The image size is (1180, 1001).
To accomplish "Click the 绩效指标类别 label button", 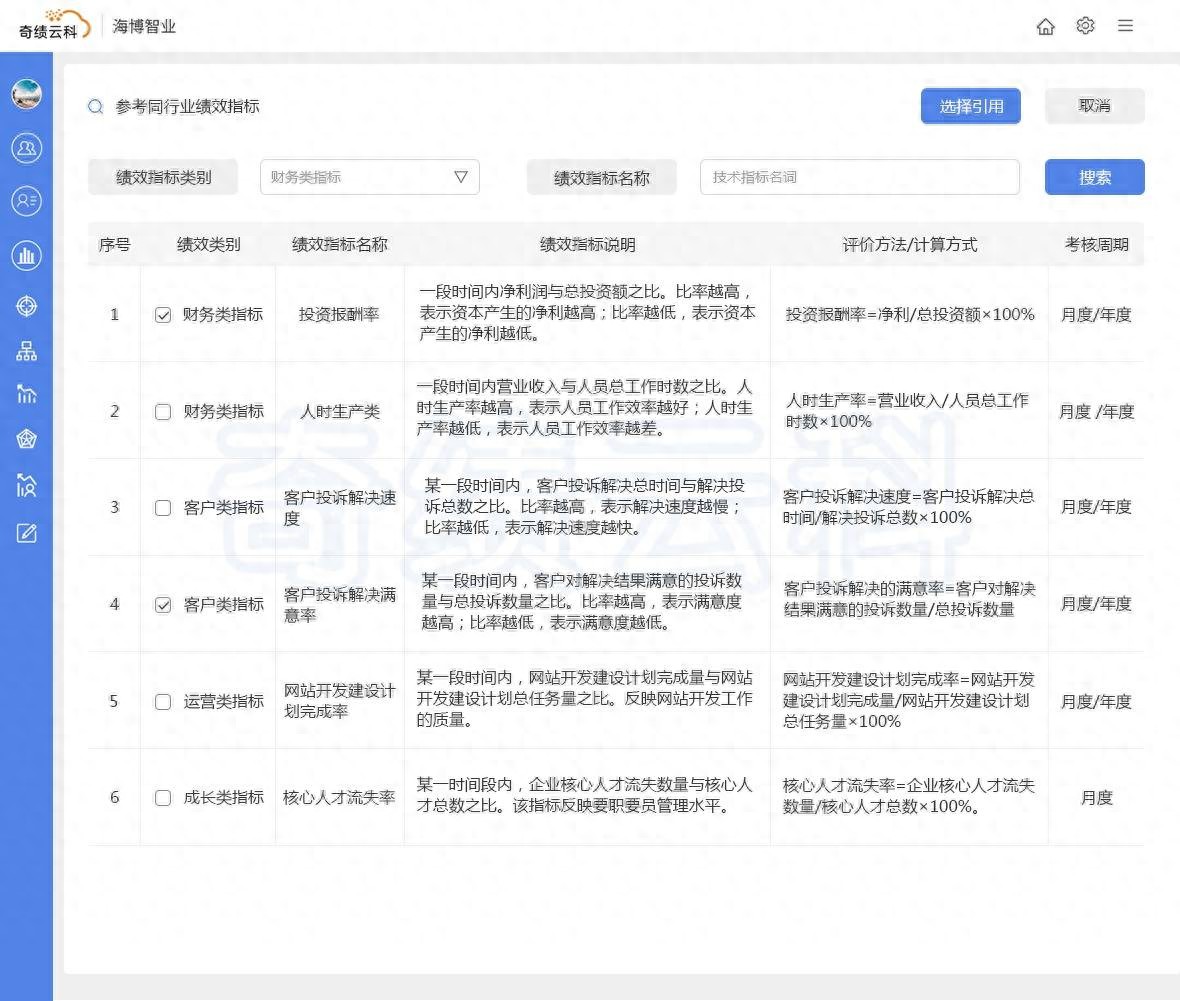I will point(163,177).
